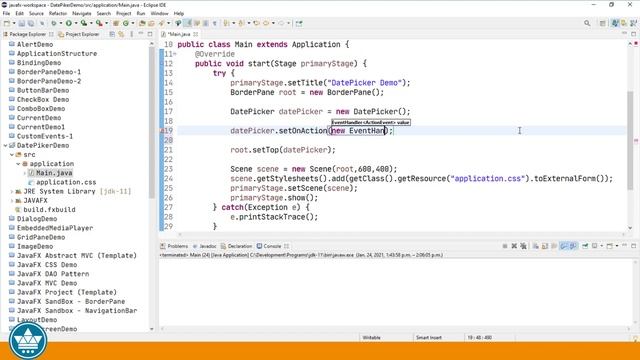The height and width of the screenshot is (360, 640).
Task: Run the application with green Run button
Action: point(69,23)
